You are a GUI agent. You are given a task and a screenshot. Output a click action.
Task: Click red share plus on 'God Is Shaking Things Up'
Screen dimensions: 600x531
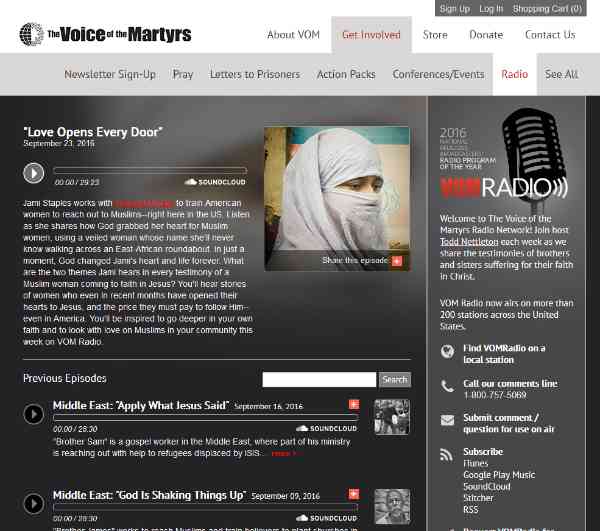point(354,494)
